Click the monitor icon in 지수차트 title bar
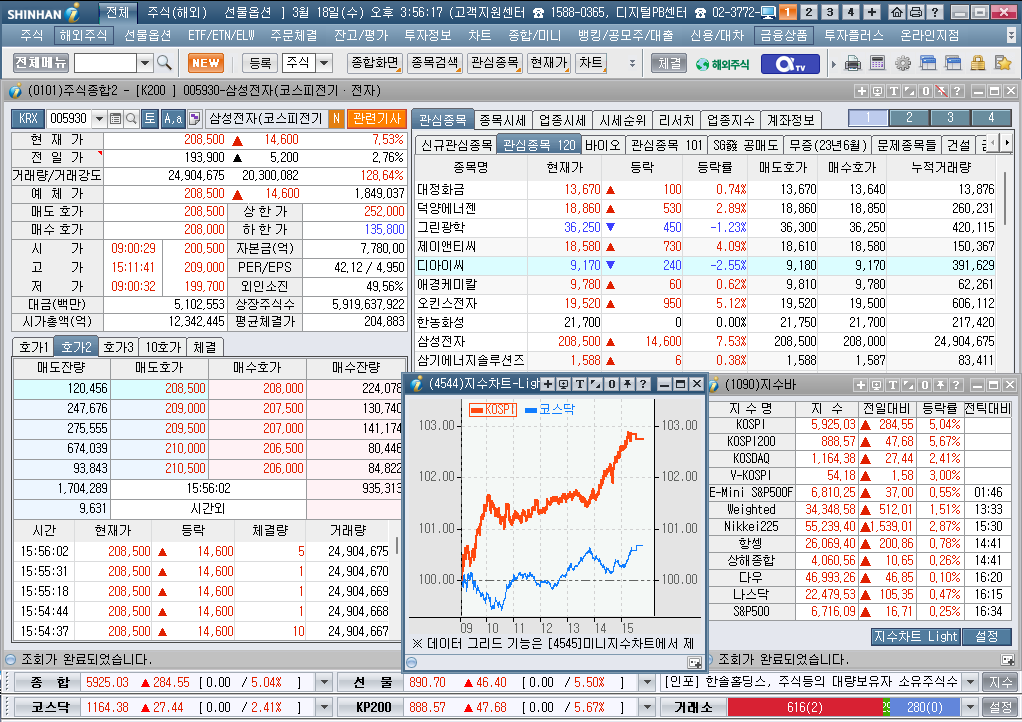The width and height of the screenshot is (1022, 722). (x=564, y=384)
